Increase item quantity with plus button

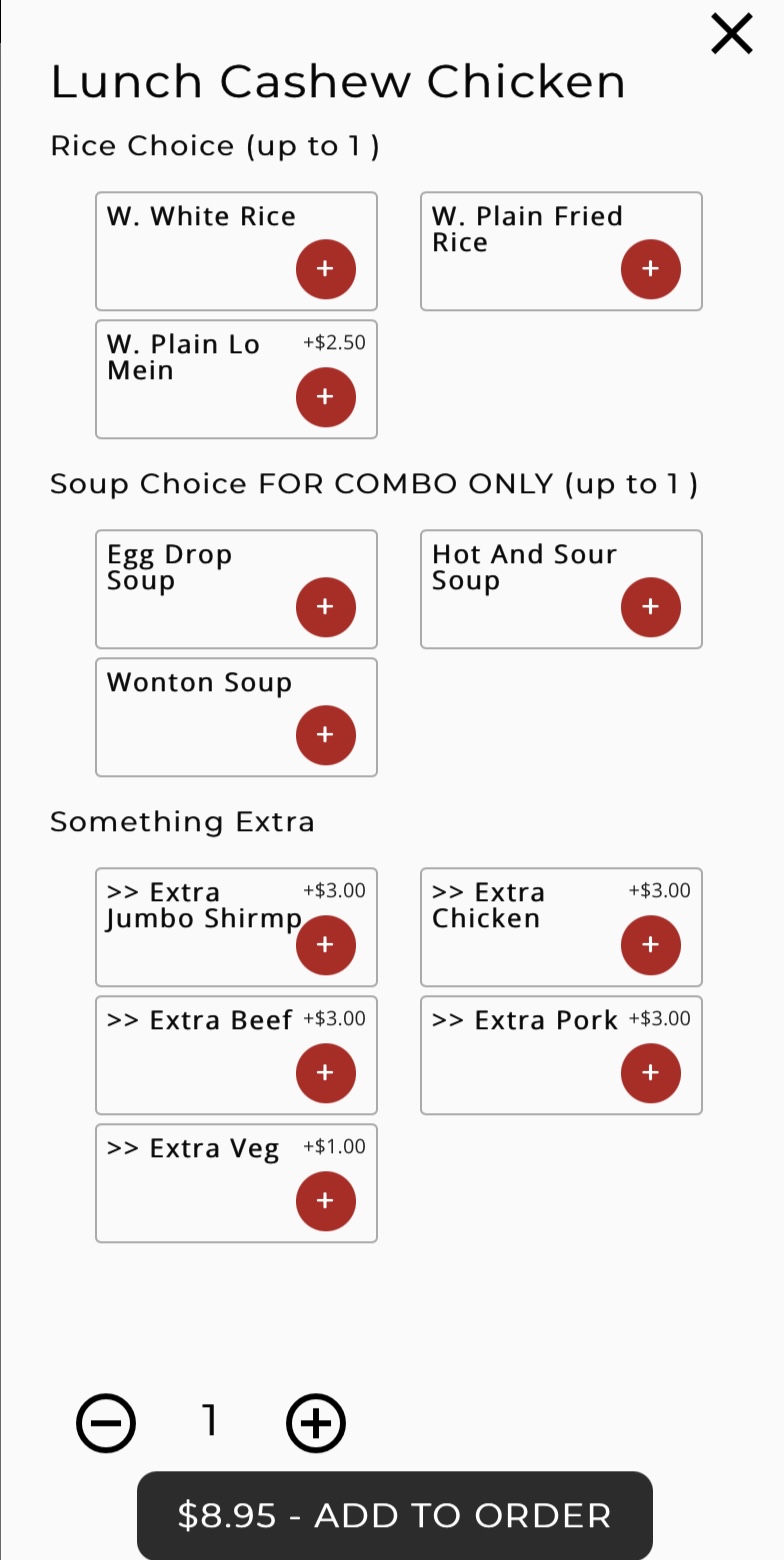[x=316, y=1422]
